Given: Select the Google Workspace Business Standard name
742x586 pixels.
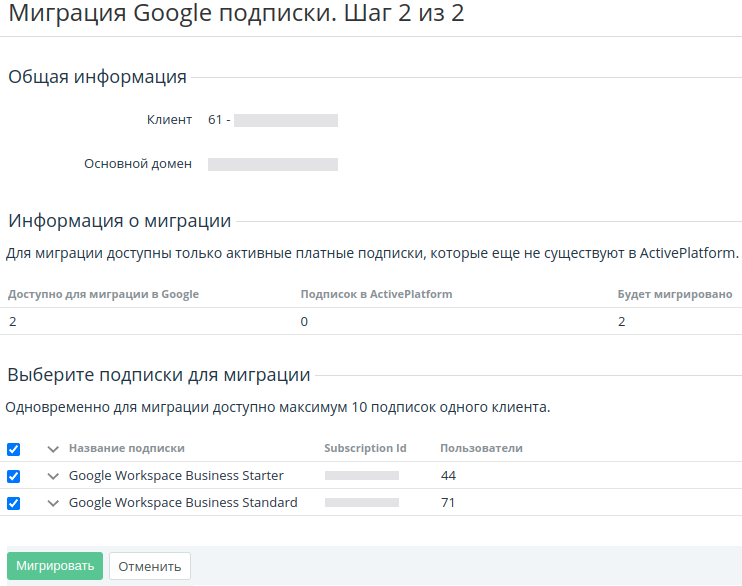Looking at the screenshot, I should [x=183, y=502].
